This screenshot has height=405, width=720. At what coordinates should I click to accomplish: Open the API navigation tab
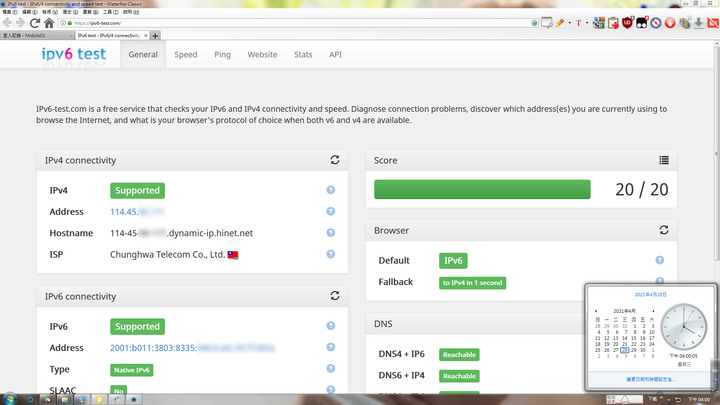(335, 54)
